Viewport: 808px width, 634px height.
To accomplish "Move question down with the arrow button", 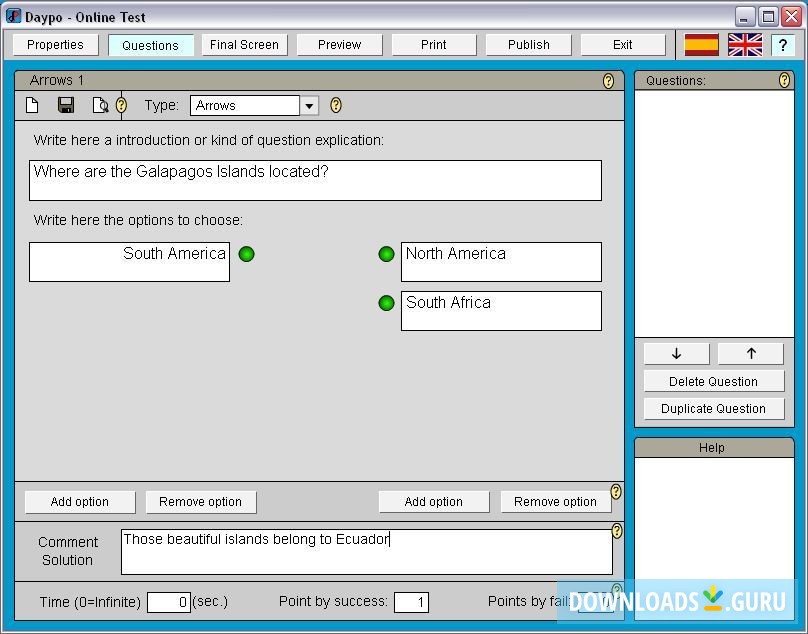I will (x=675, y=353).
